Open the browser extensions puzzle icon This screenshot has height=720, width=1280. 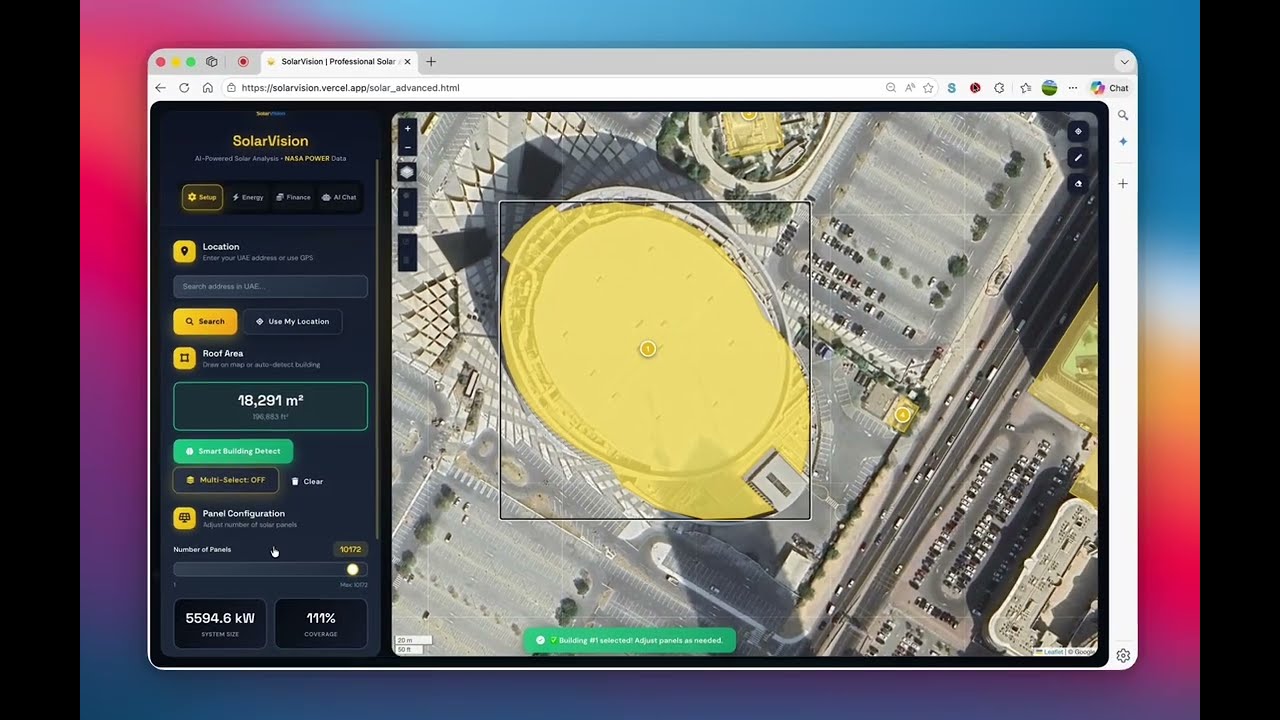click(x=999, y=88)
